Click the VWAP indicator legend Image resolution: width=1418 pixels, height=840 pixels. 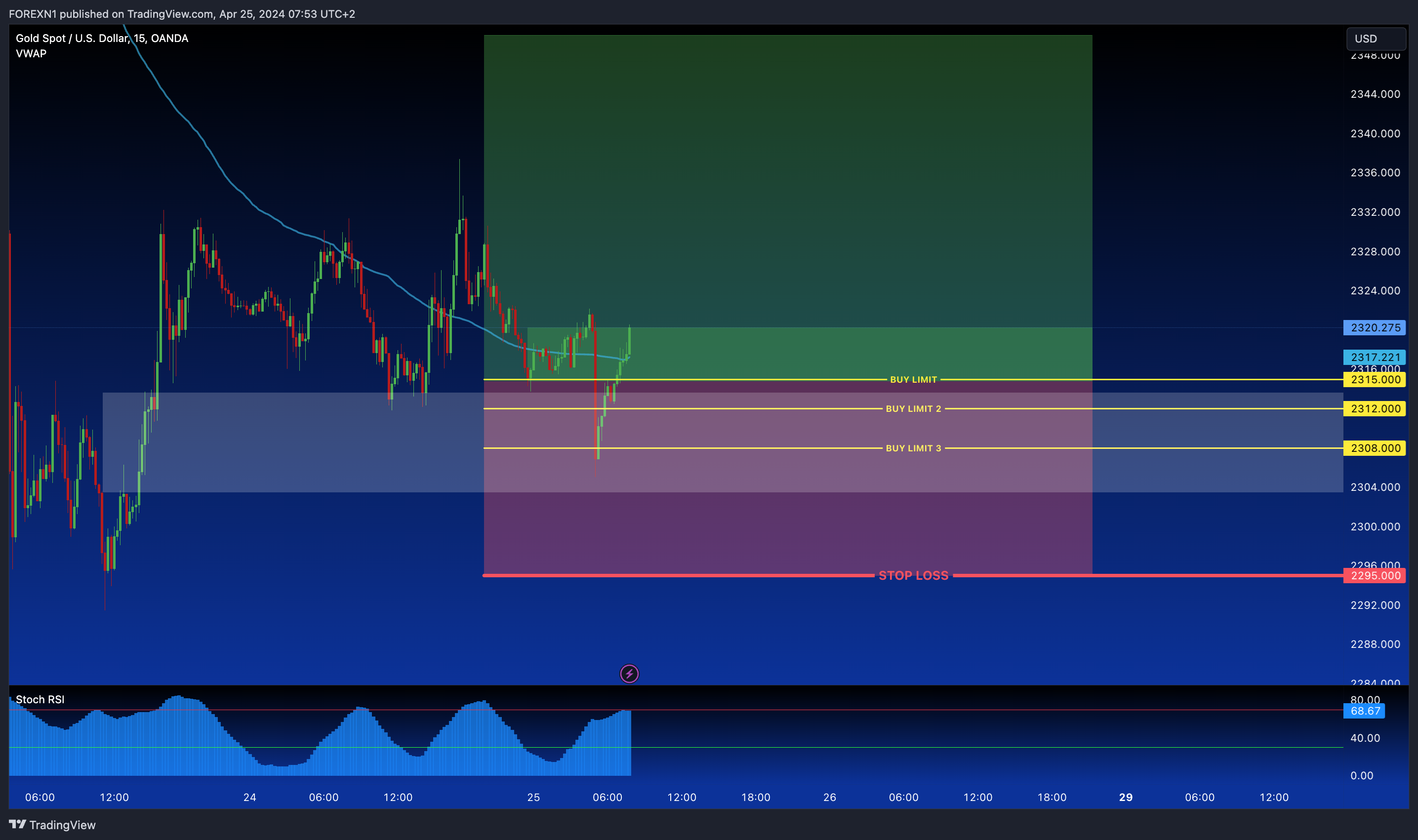[31, 53]
